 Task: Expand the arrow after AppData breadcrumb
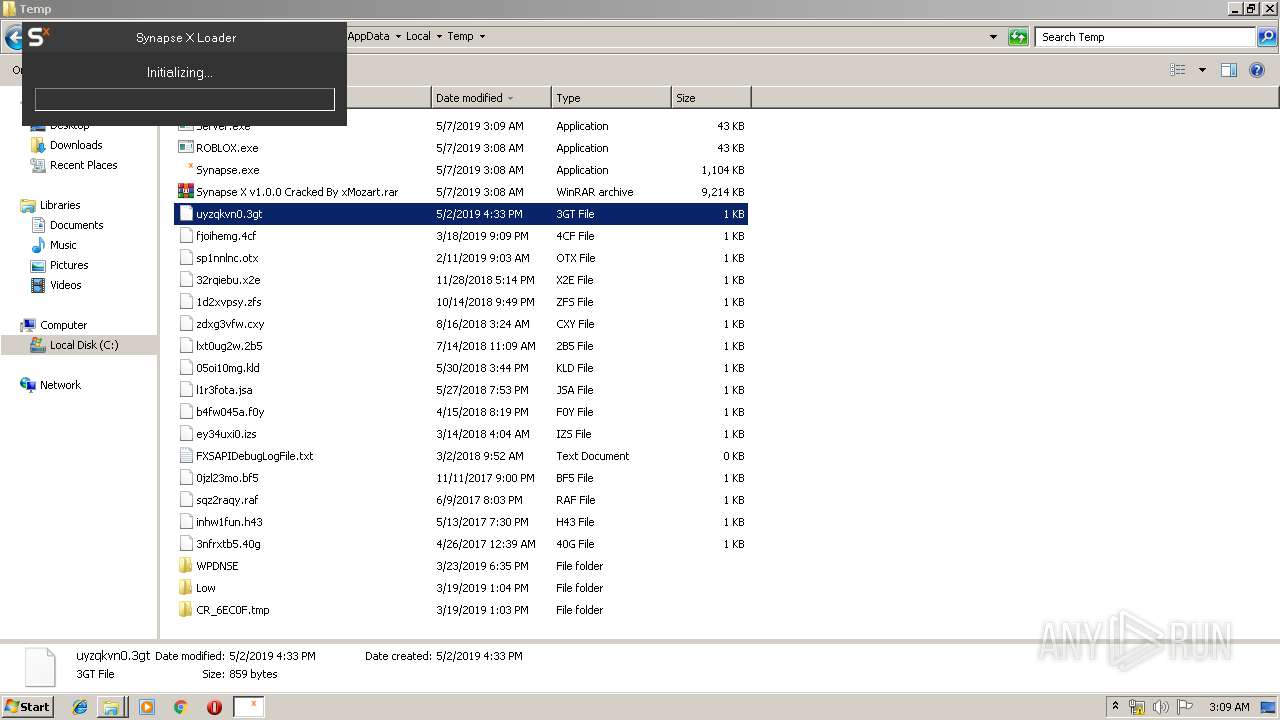[x=397, y=36]
